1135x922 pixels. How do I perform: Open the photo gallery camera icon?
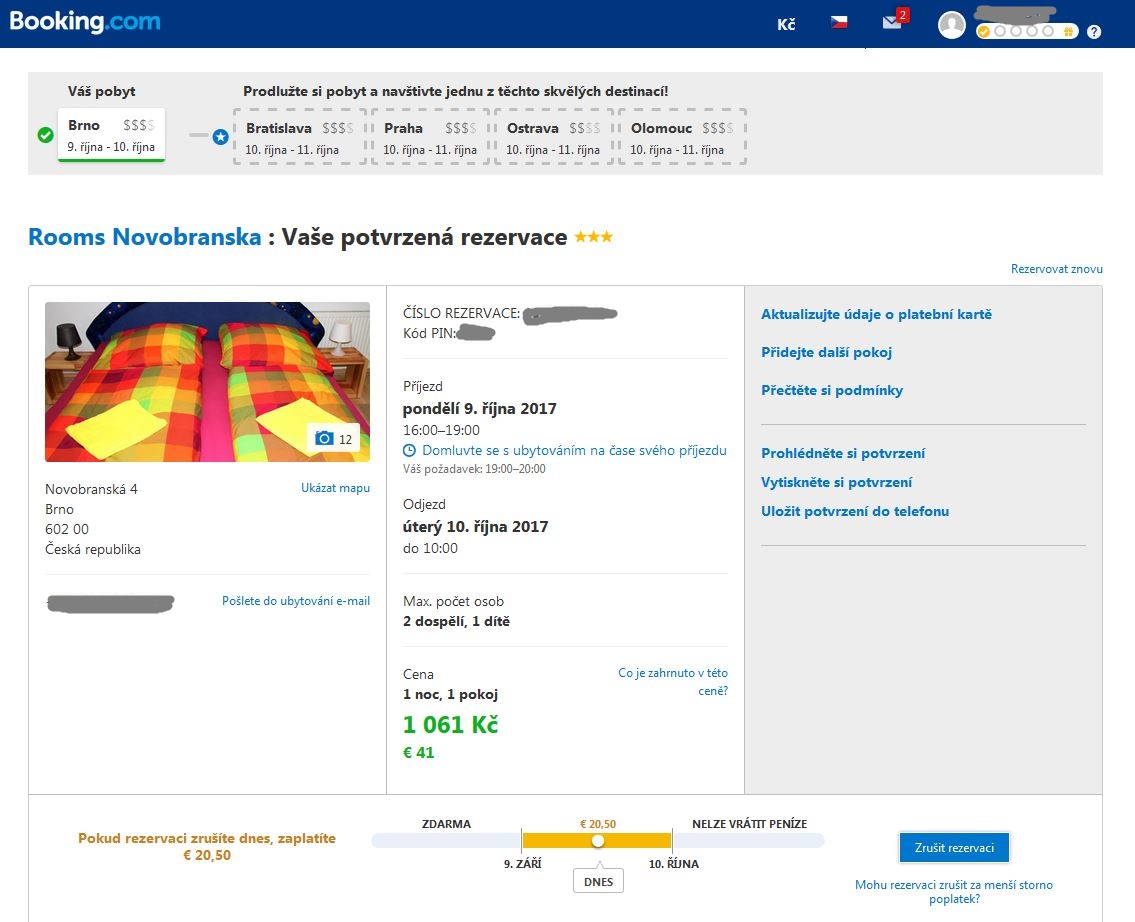[324, 438]
